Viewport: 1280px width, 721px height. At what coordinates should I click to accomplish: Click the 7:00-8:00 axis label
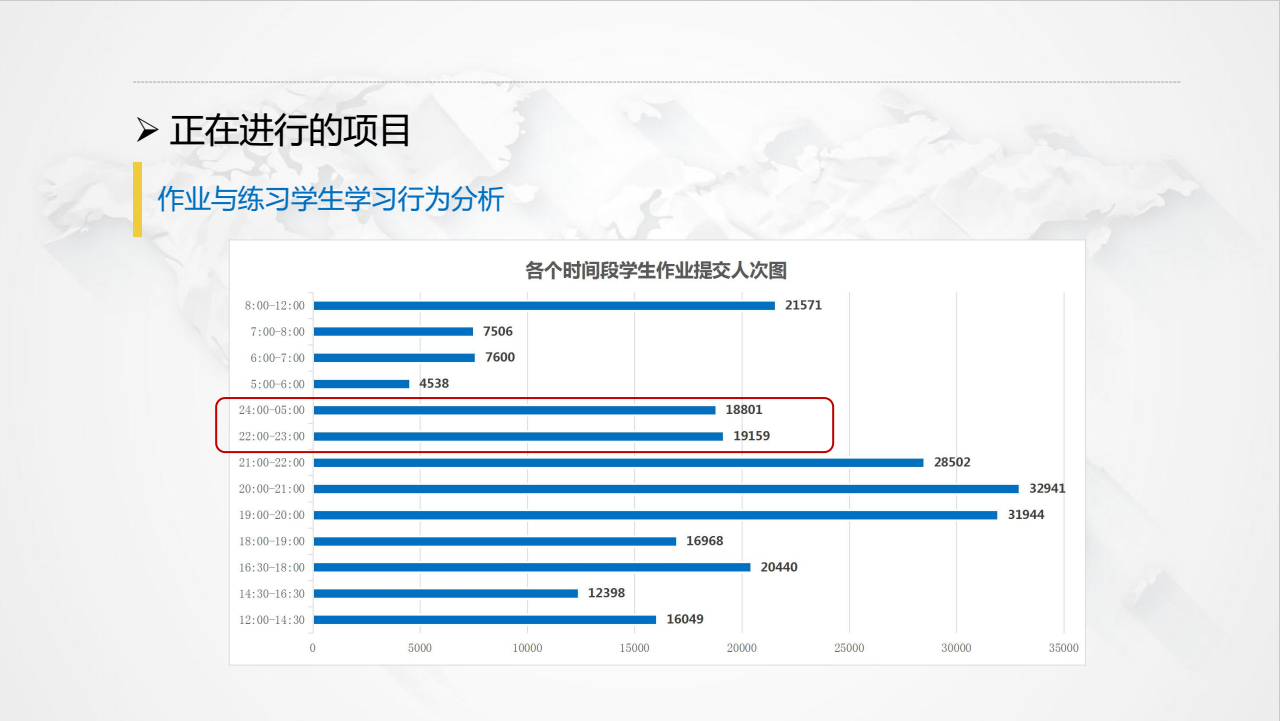(278, 331)
